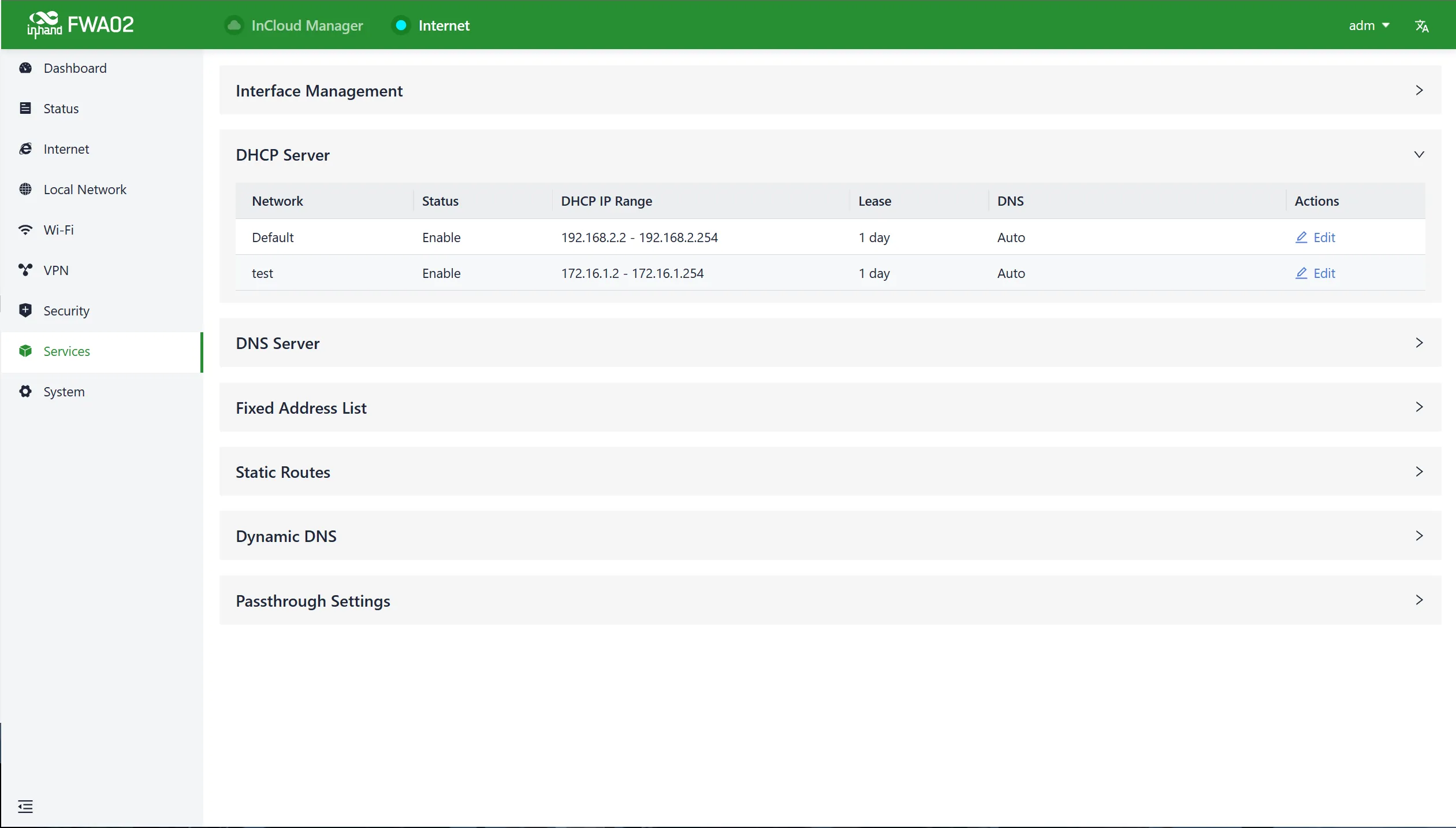Edit the Default DHCP network
This screenshot has width=1456, height=828.
pos(1316,237)
